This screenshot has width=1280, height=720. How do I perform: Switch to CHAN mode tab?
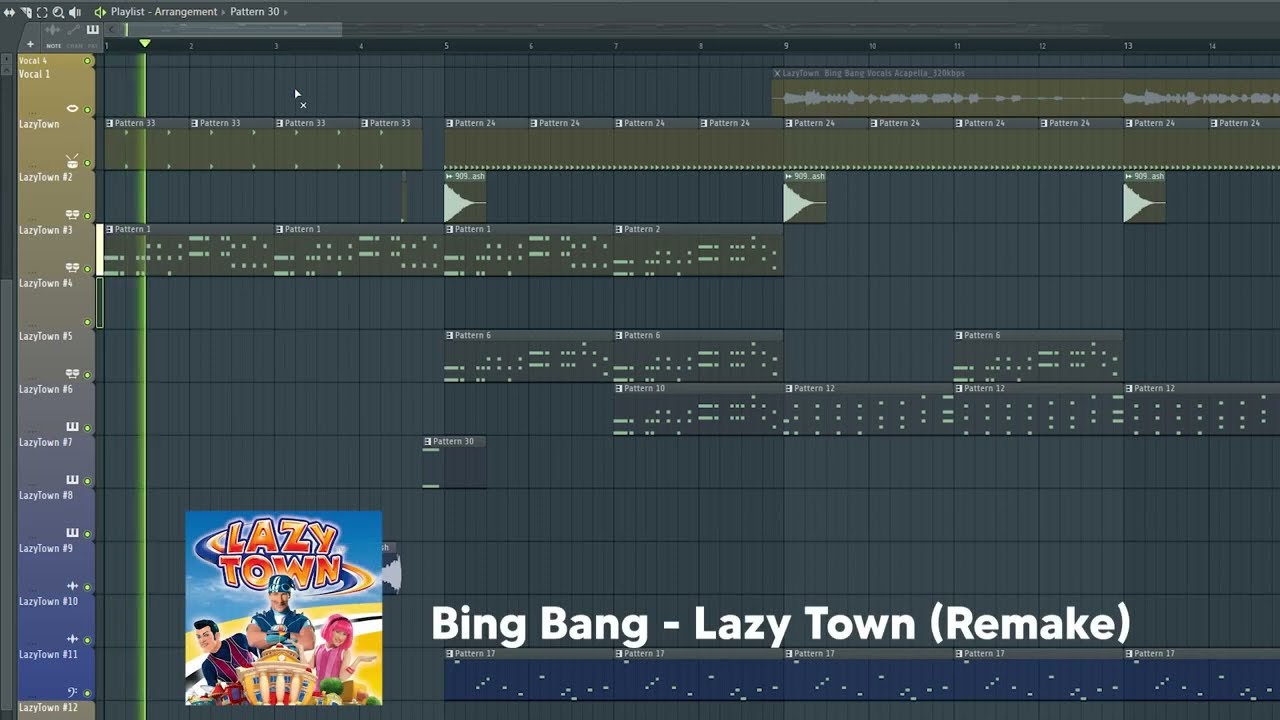(74, 45)
